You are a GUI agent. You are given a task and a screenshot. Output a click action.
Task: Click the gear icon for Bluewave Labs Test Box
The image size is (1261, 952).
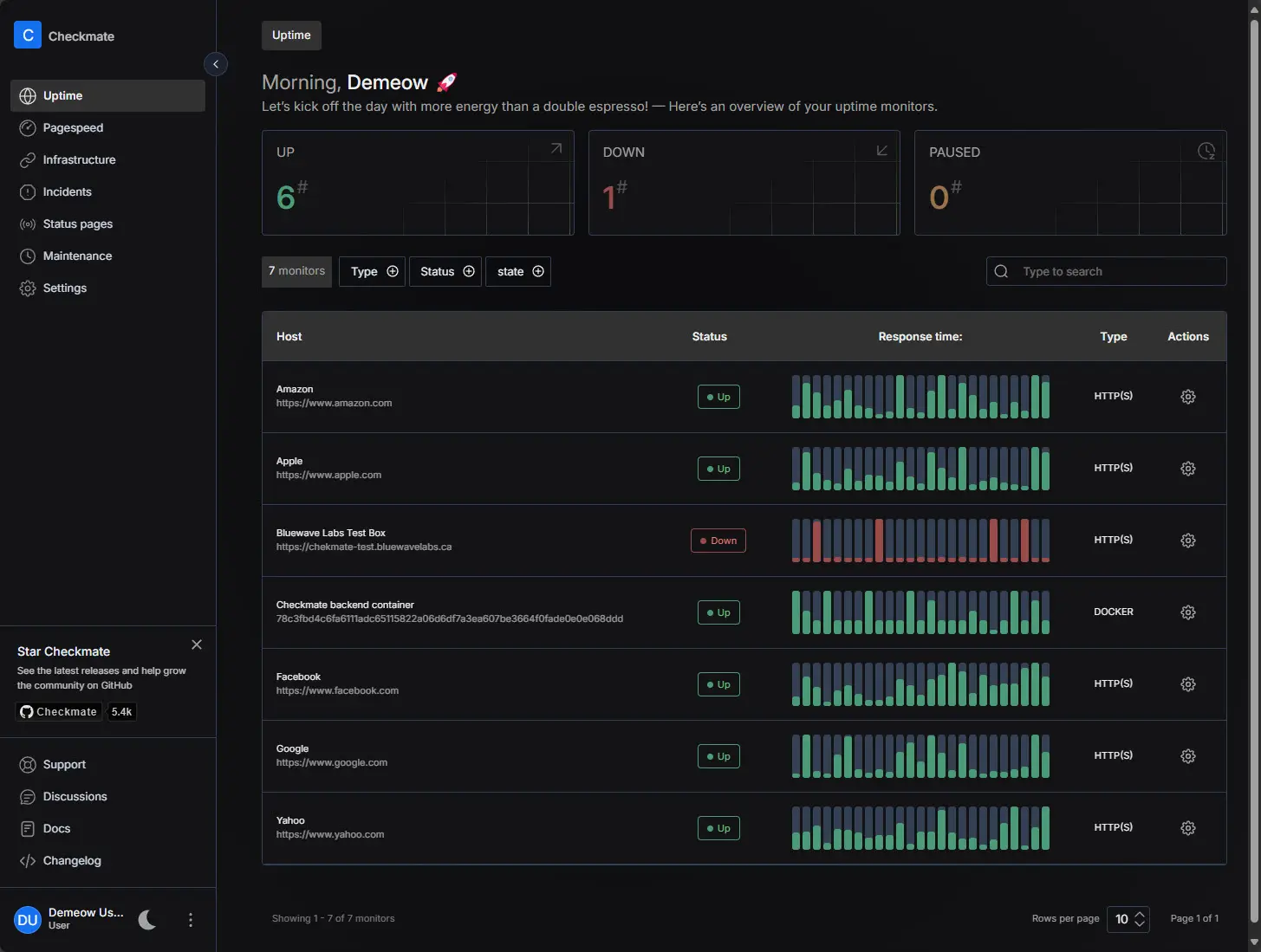1187,541
